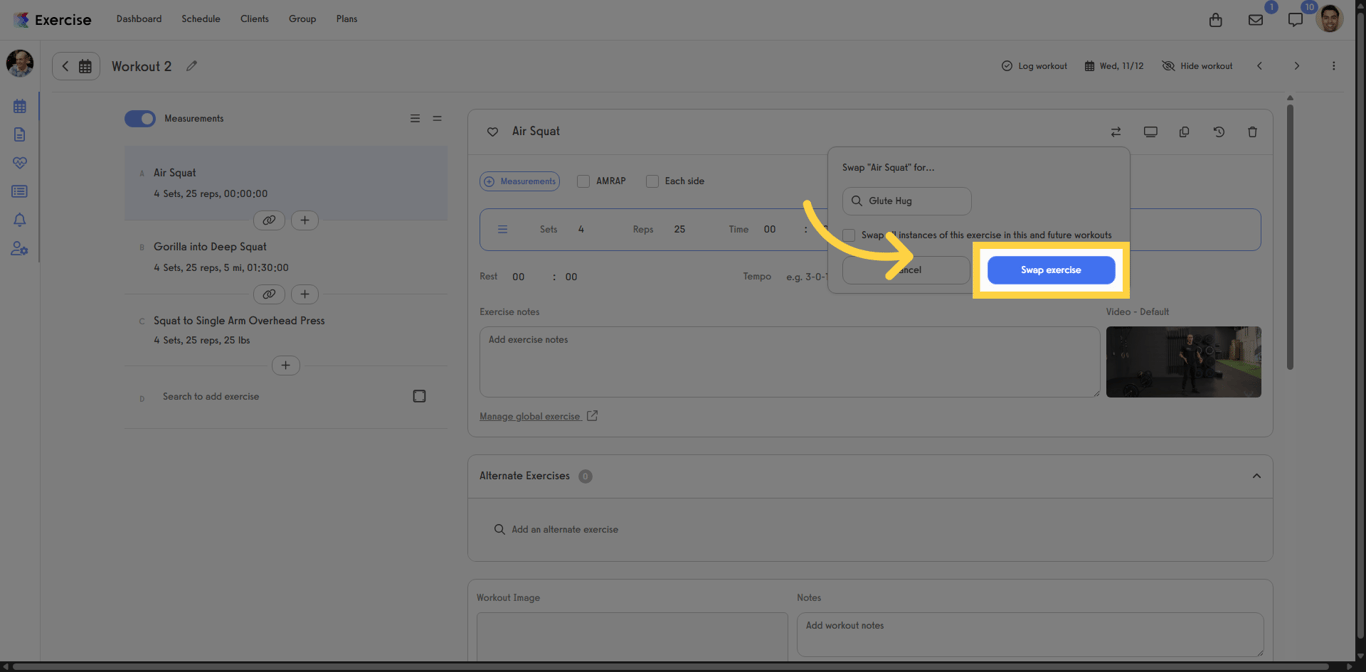The width and height of the screenshot is (1366, 672).
Task: Open the shopping bag icon in top bar
Action: point(1215,19)
